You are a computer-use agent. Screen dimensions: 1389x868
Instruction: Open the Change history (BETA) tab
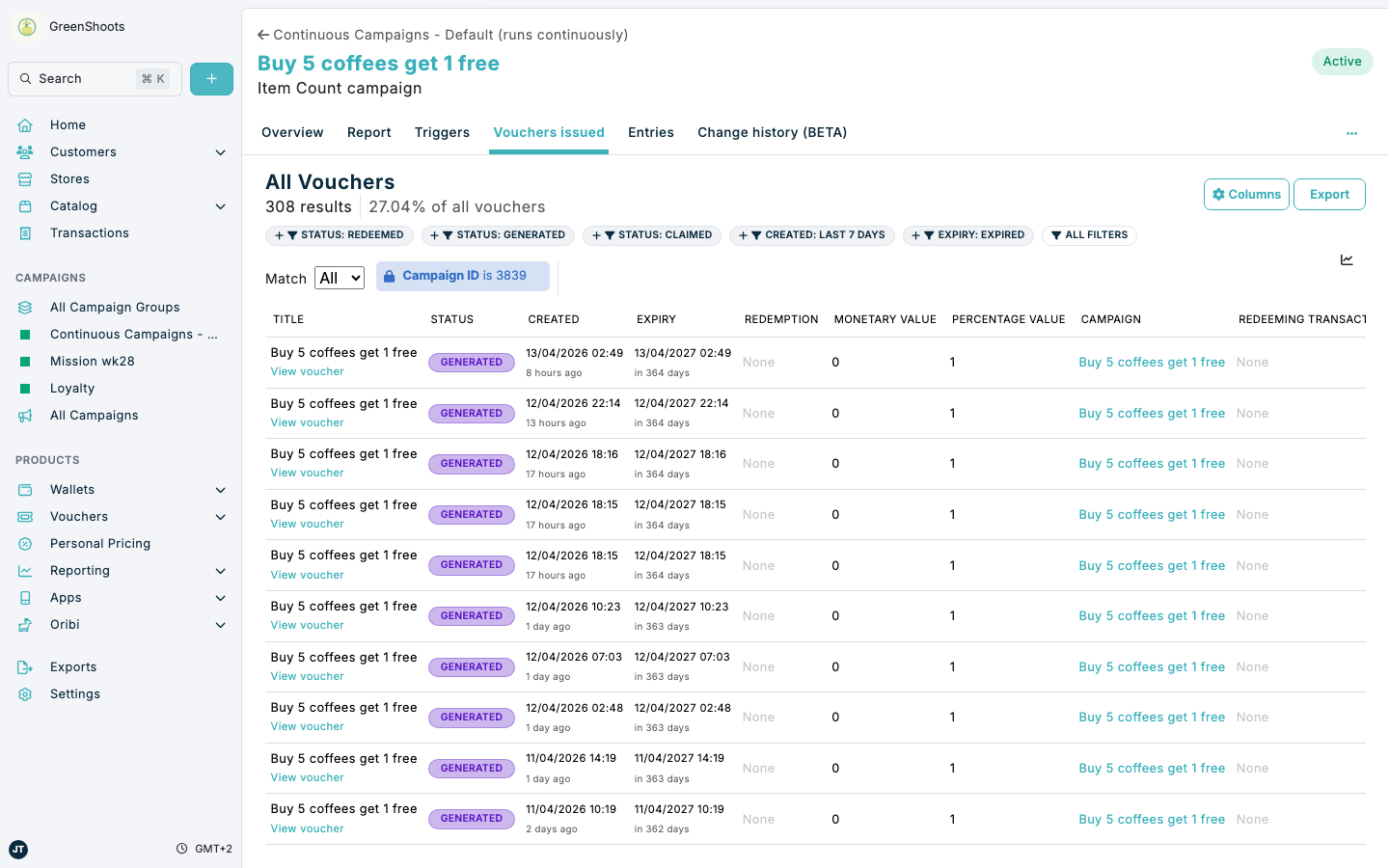[772, 132]
